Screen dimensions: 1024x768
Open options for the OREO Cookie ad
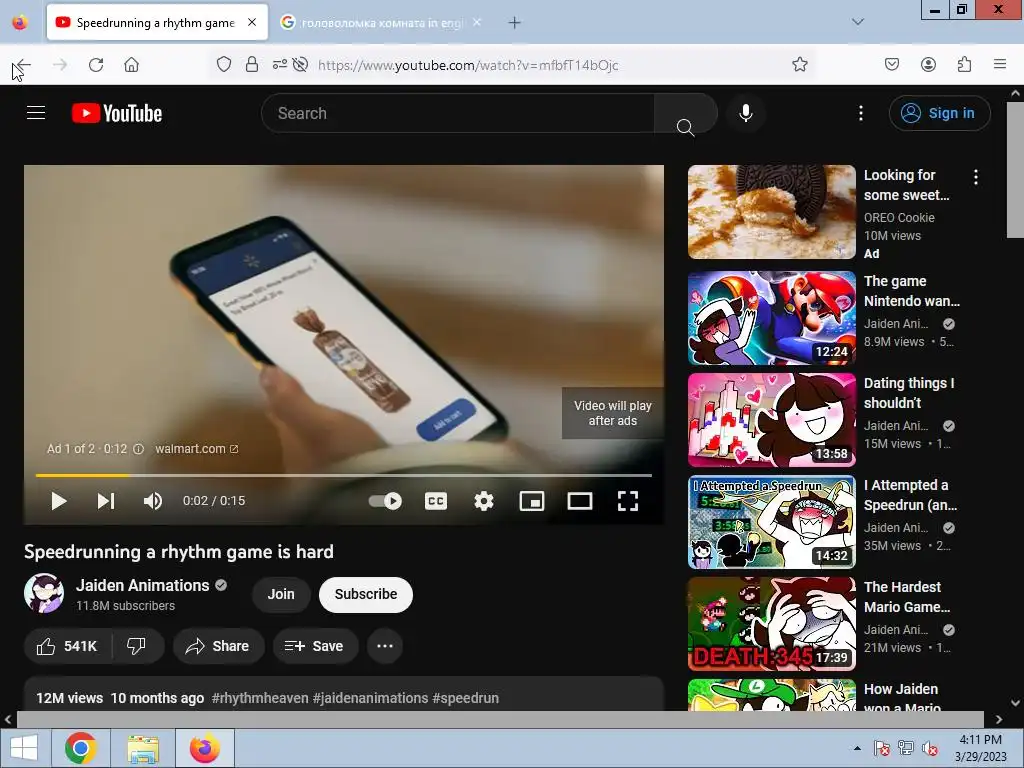click(976, 177)
